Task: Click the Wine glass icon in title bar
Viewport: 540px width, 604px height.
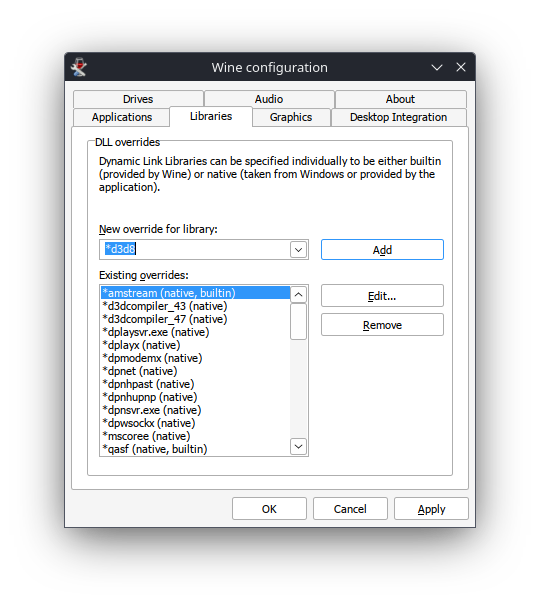Action: point(79,67)
